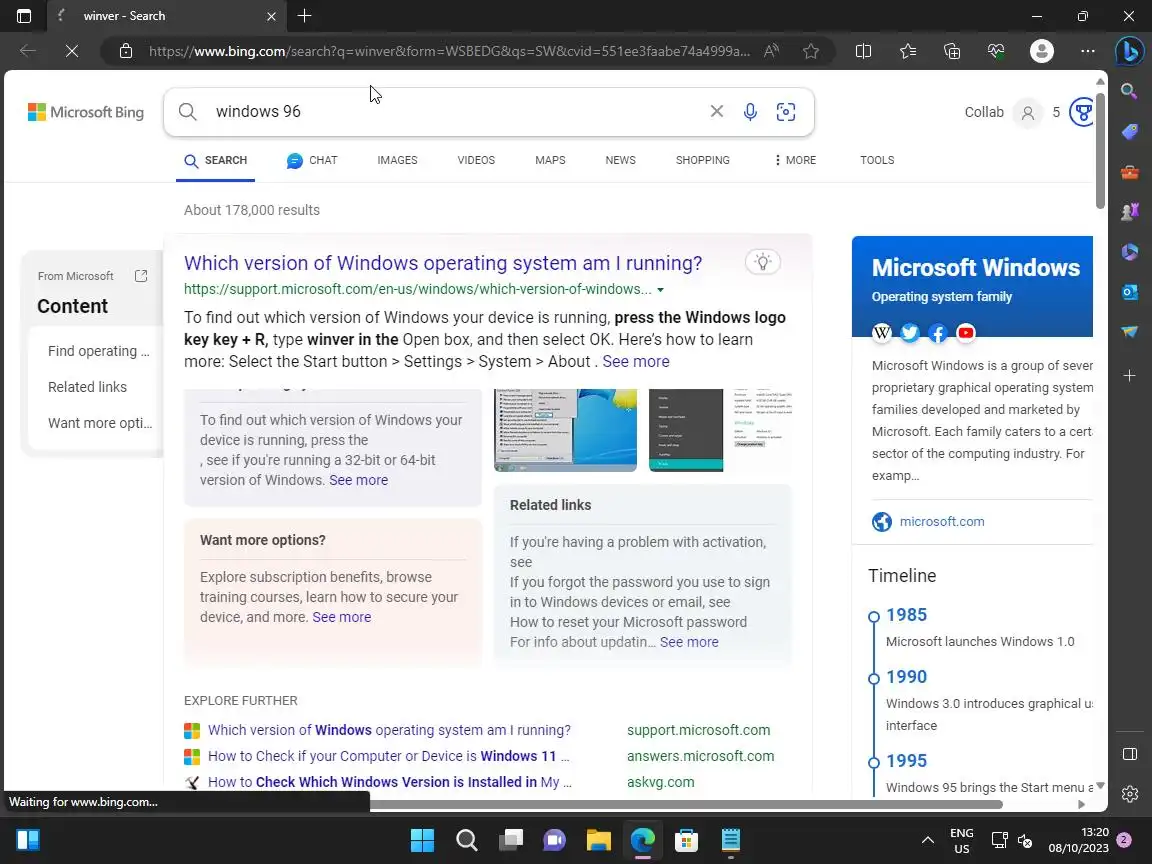Go to the Microsoft Bing logo home
Viewport: 1152px width, 864px height.
tap(86, 112)
